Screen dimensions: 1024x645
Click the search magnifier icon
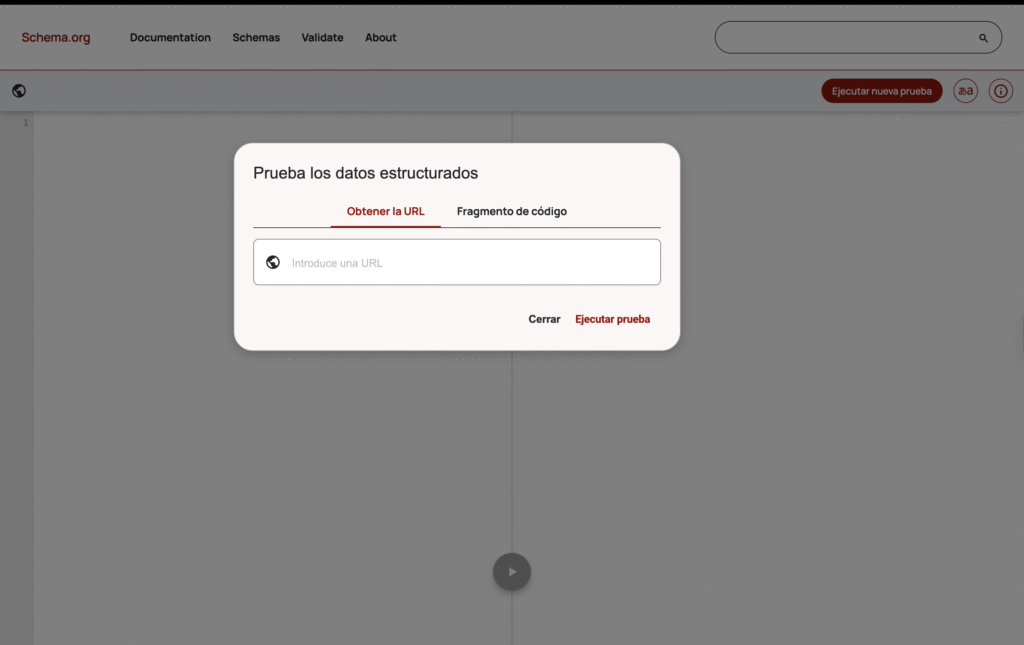[983, 38]
